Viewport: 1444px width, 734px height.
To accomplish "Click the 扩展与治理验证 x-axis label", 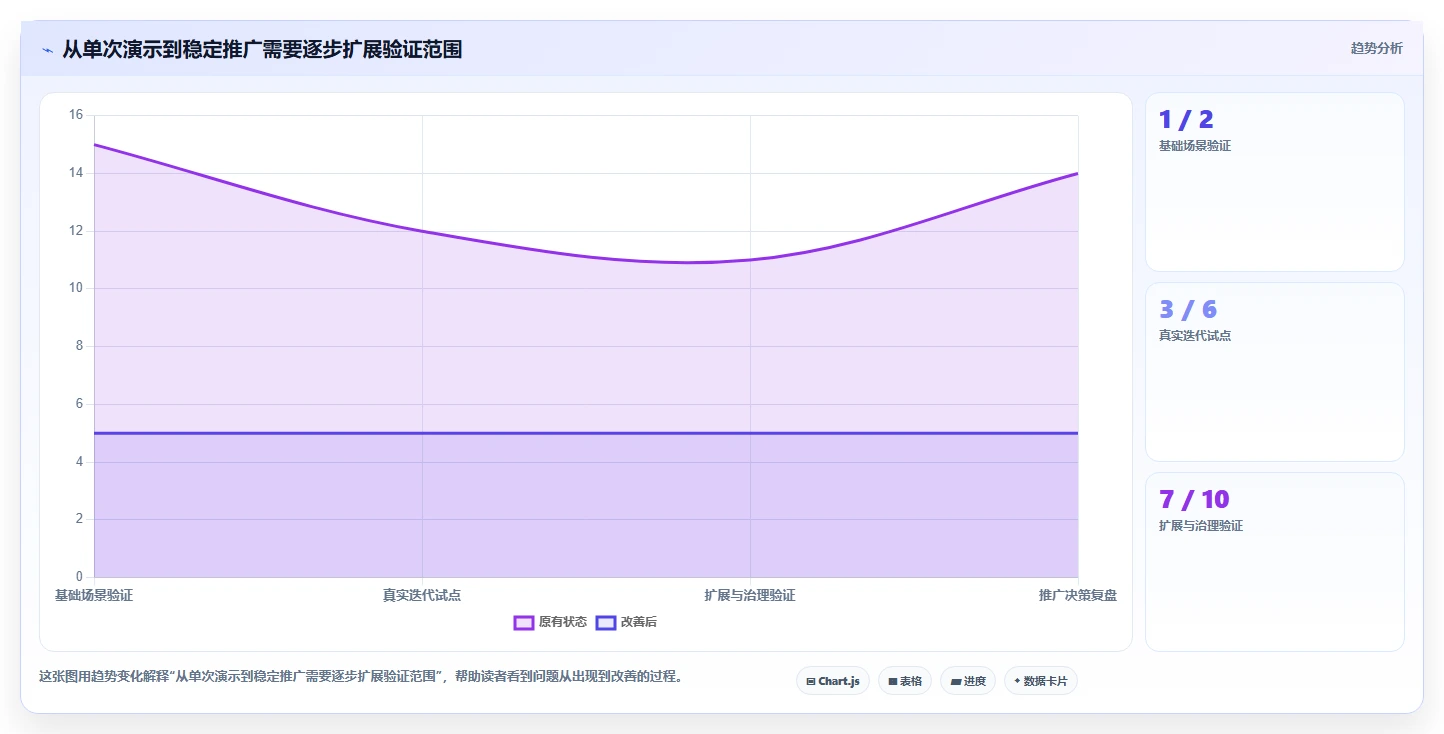I will point(750,595).
